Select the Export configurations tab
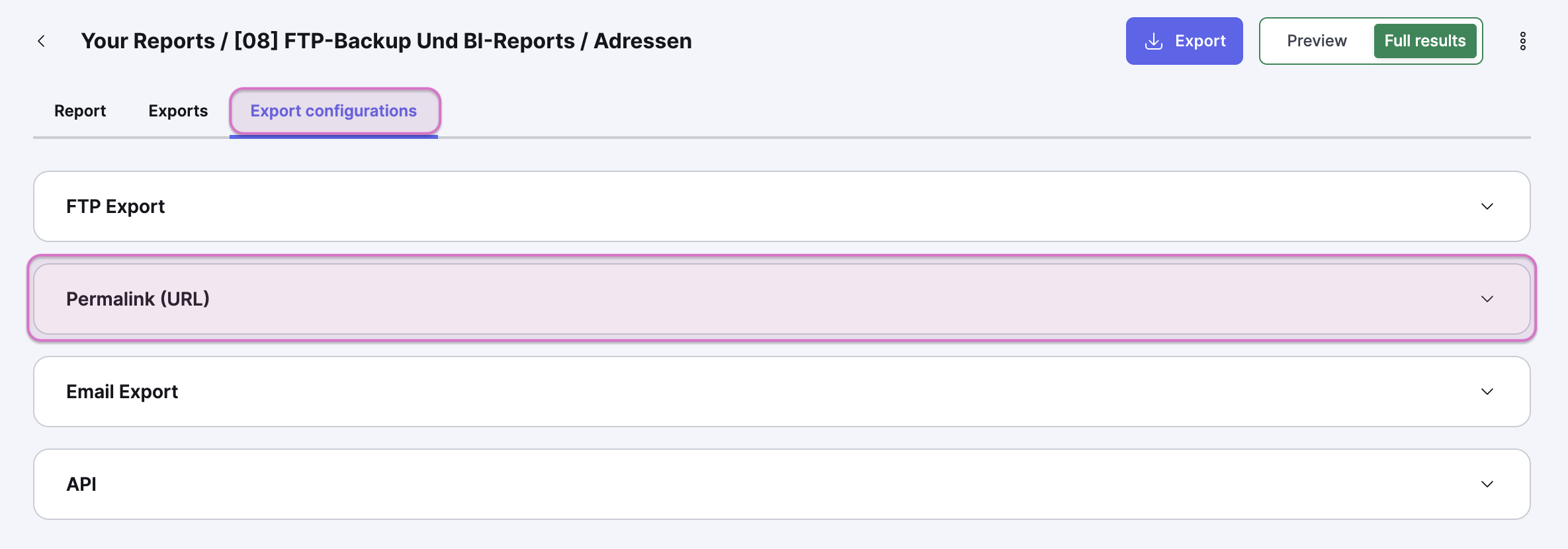The image size is (1568, 549). tap(333, 111)
